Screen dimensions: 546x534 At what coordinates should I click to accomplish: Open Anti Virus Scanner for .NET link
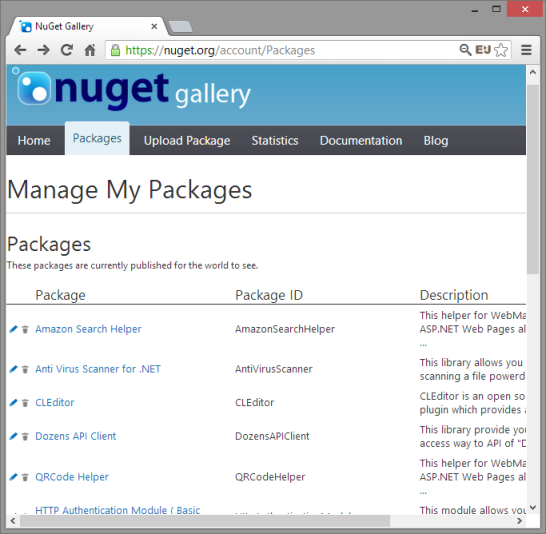pyautogui.click(x=98, y=369)
